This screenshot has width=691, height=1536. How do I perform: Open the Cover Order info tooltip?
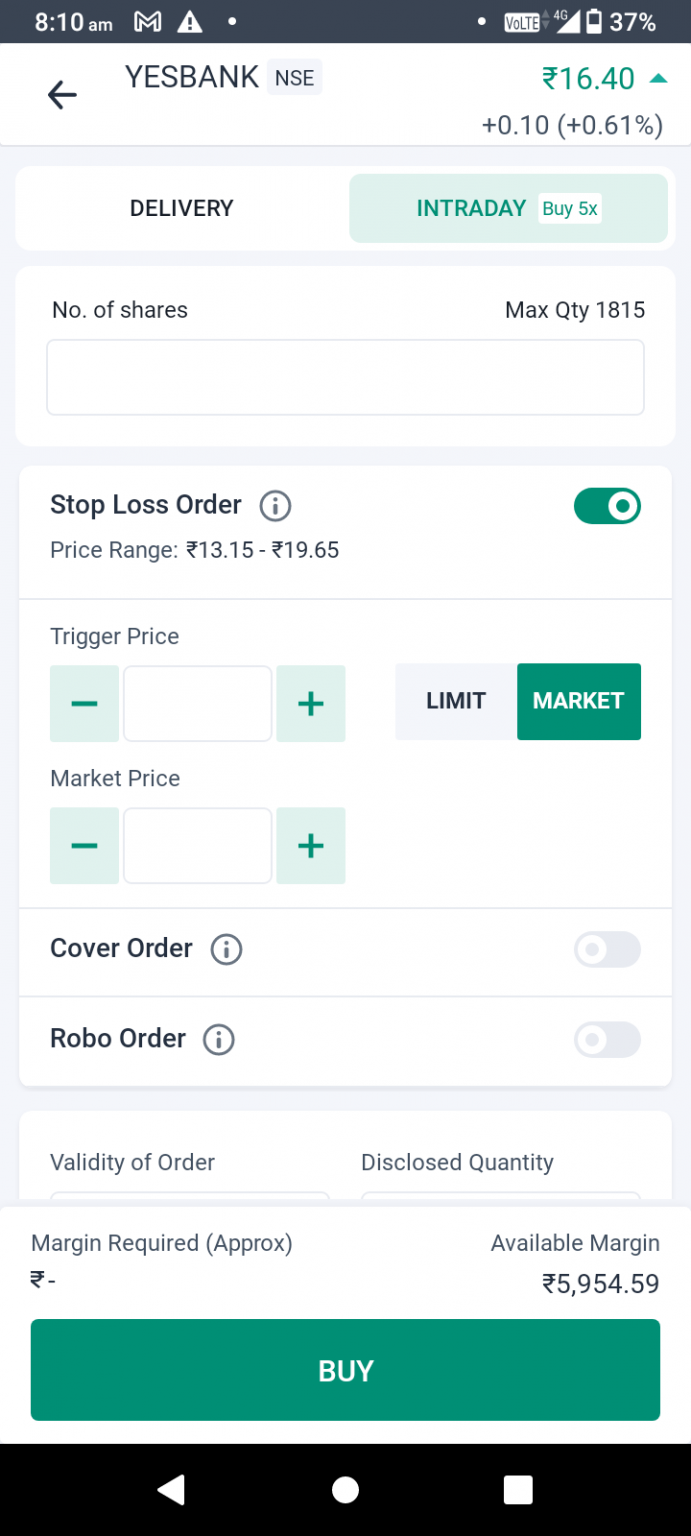[226, 950]
